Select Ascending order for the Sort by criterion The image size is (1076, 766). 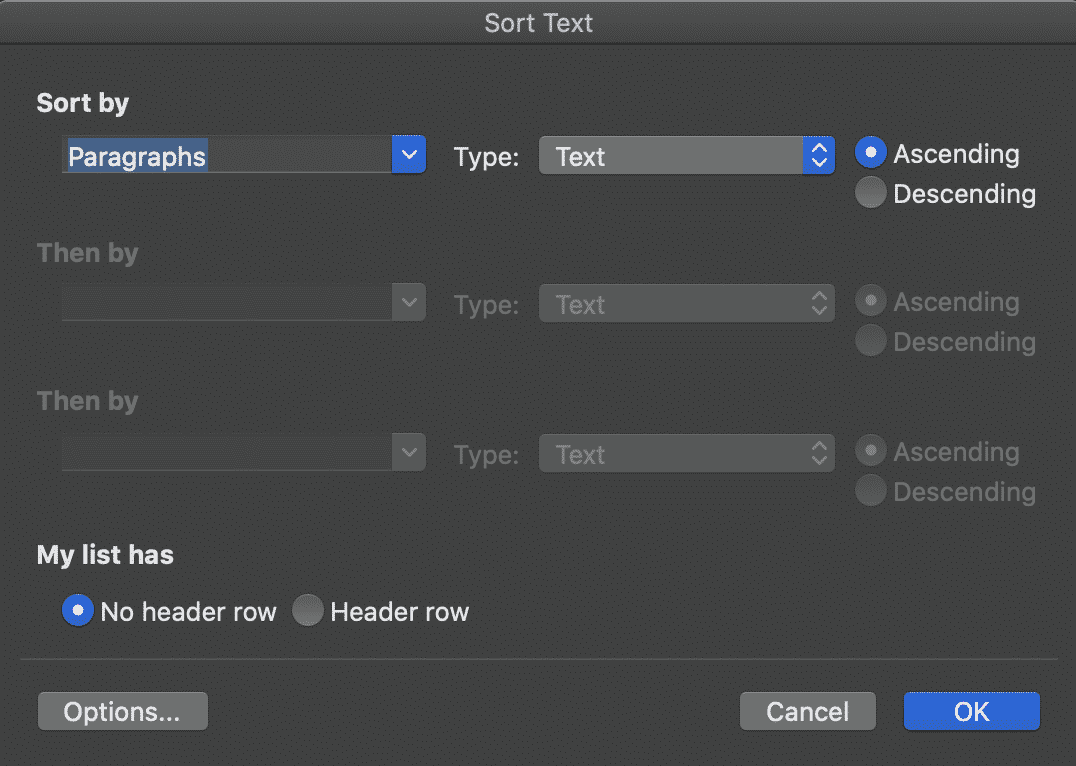870,152
